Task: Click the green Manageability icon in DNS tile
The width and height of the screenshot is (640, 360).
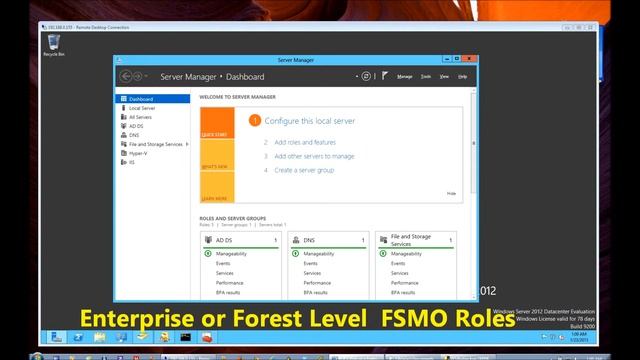Action: tap(296, 253)
